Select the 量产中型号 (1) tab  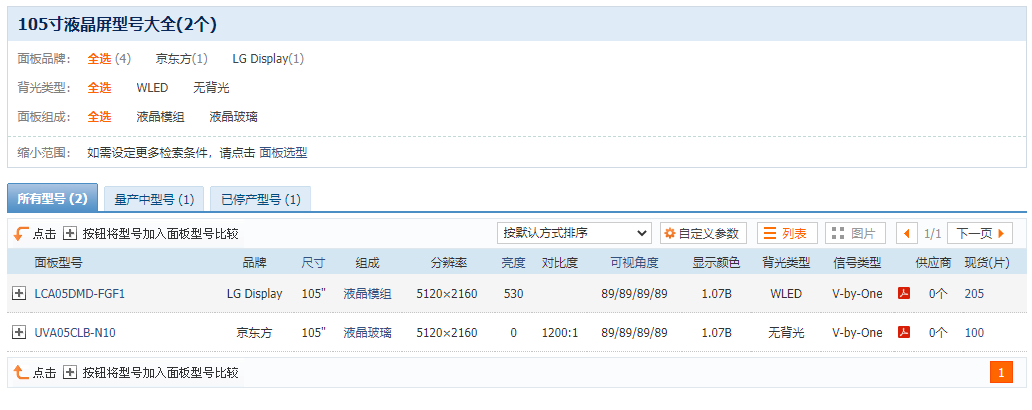(x=154, y=199)
